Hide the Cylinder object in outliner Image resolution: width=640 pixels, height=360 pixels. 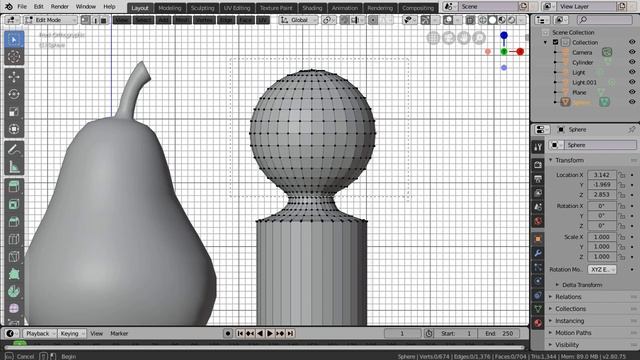click(632, 62)
